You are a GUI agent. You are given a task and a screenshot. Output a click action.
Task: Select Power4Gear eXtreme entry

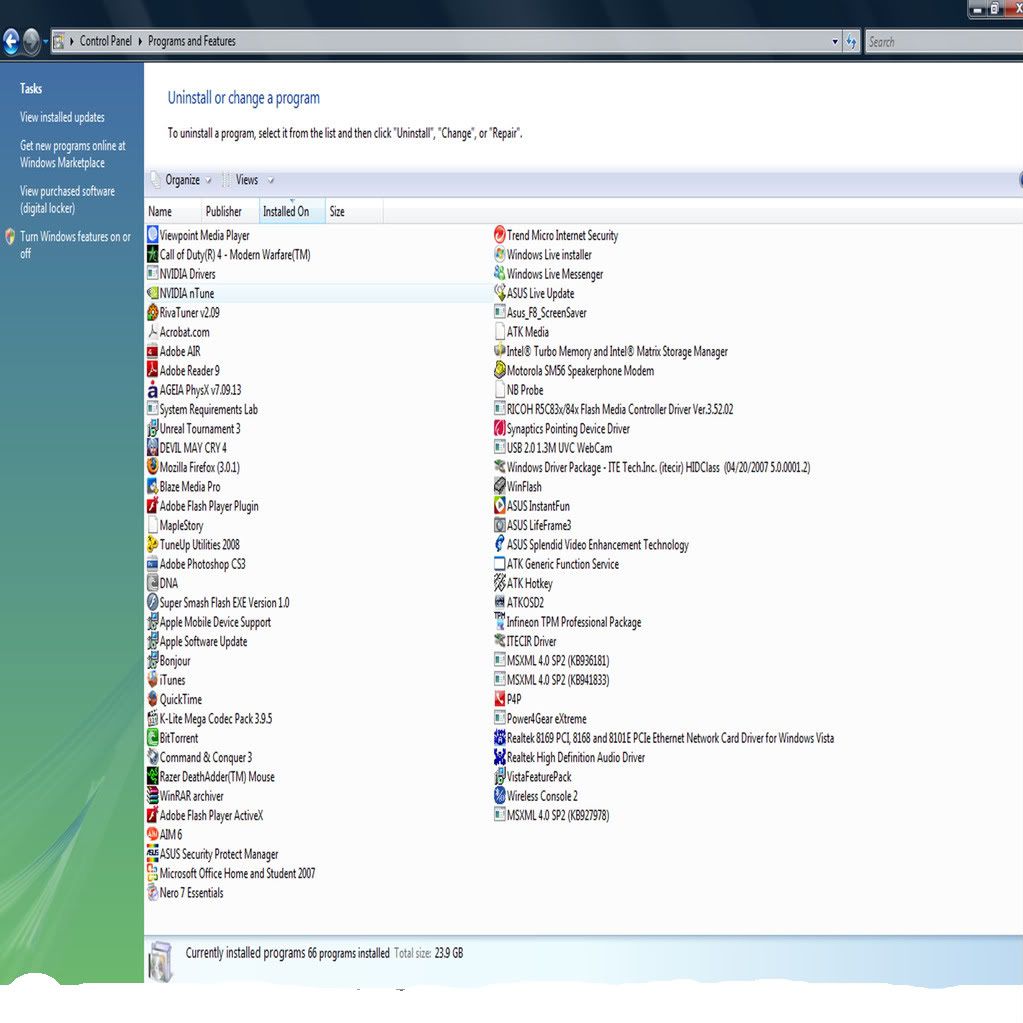(x=546, y=719)
